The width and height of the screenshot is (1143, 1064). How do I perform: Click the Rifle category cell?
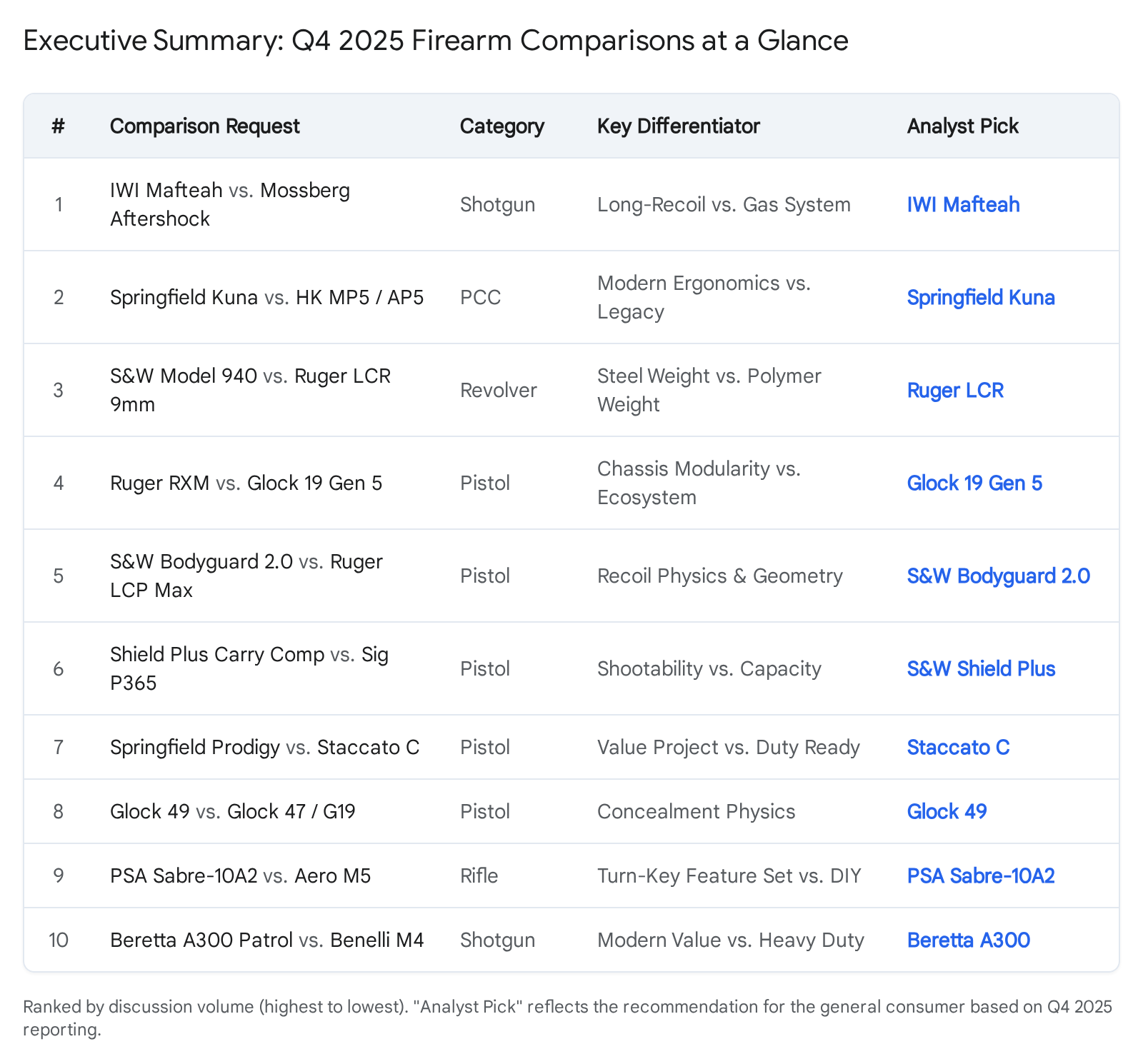pyautogui.click(x=479, y=876)
